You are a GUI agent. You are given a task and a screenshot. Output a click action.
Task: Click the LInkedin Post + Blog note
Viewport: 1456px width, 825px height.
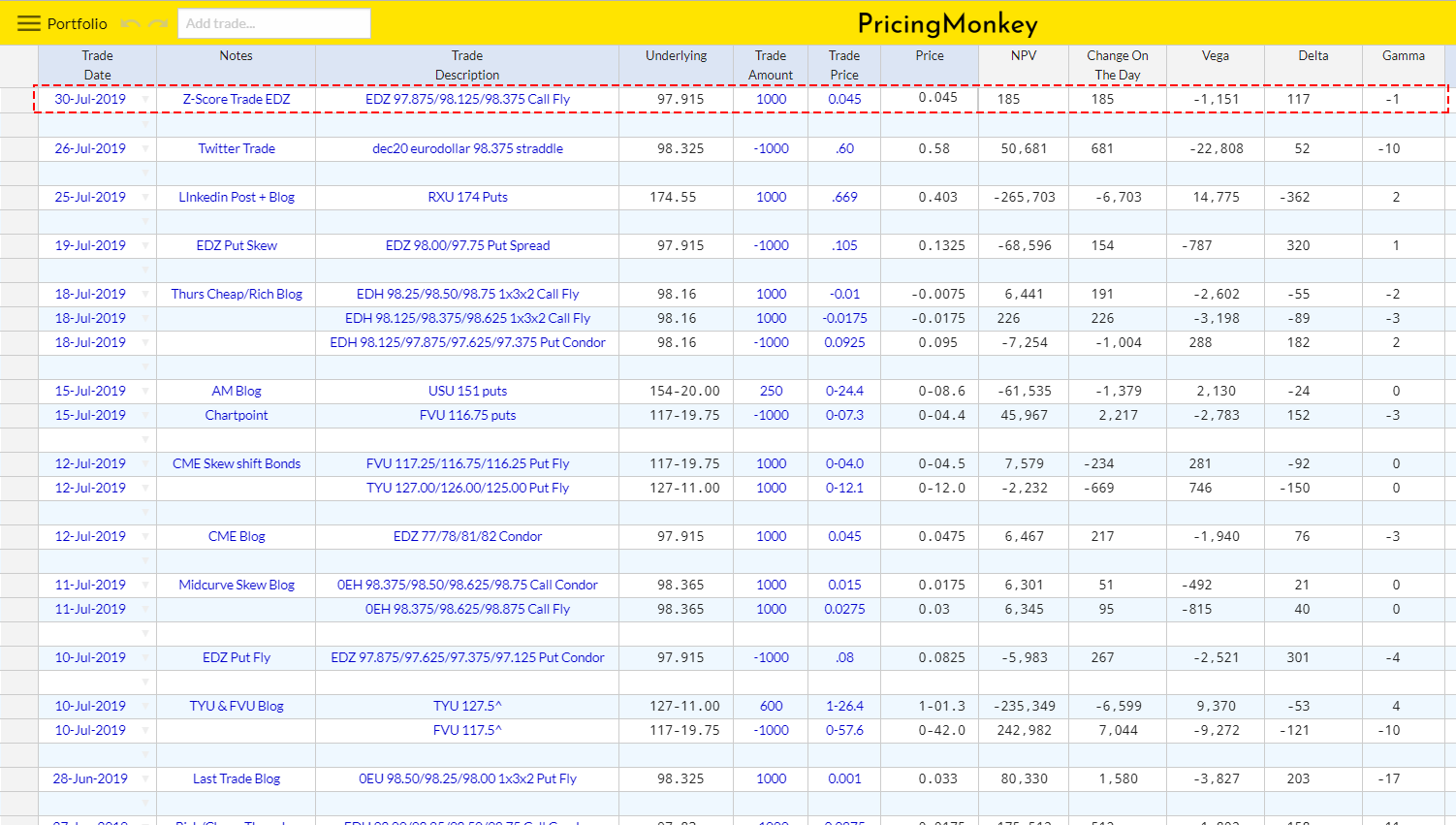237,197
